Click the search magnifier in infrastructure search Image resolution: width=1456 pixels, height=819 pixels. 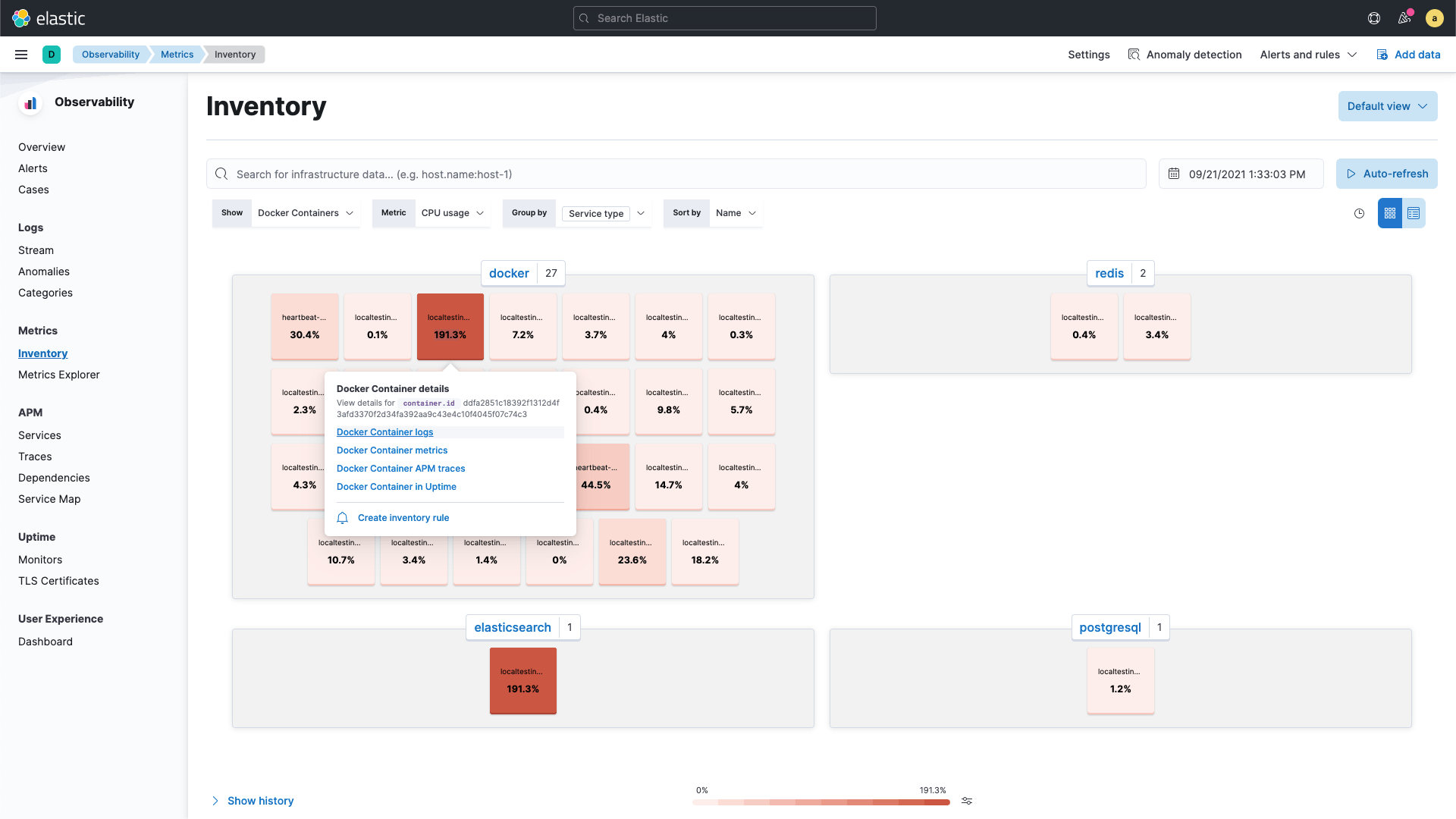click(221, 174)
